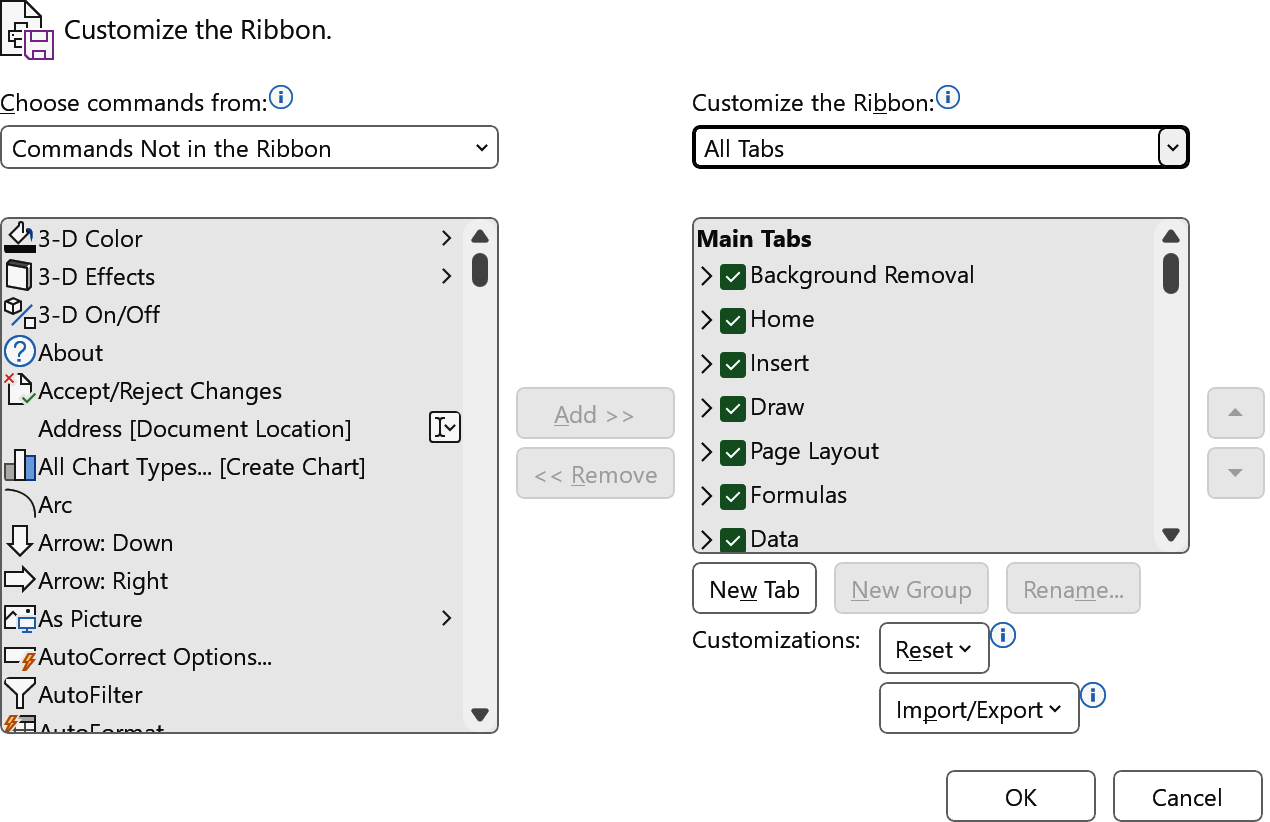The height and width of the screenshot is (822, 1270).
Task: Open the Customize the Ribbon All Tabs dropdown
Action: click(1172, 148)
